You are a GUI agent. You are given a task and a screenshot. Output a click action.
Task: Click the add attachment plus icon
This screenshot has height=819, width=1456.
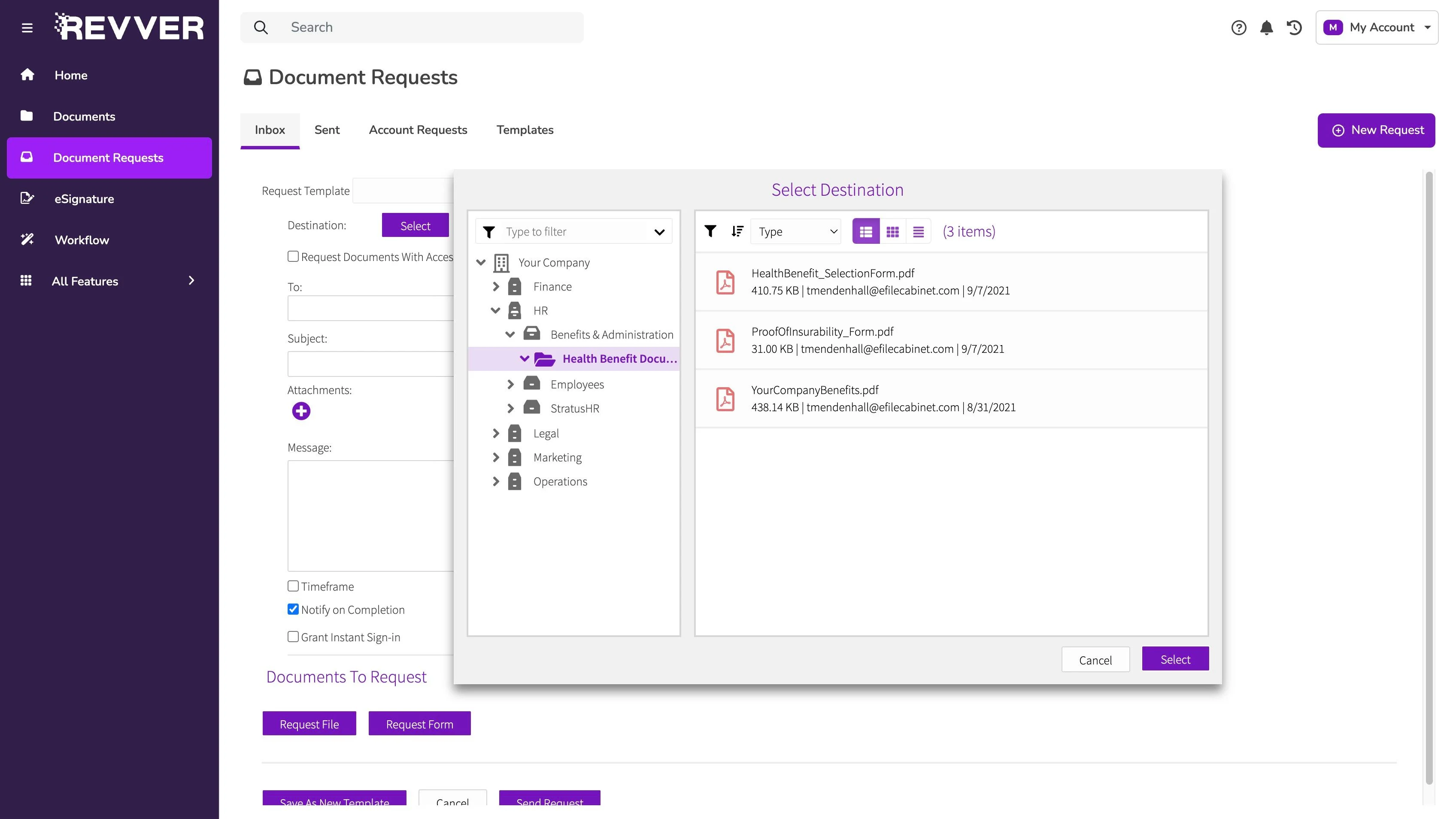301,411
